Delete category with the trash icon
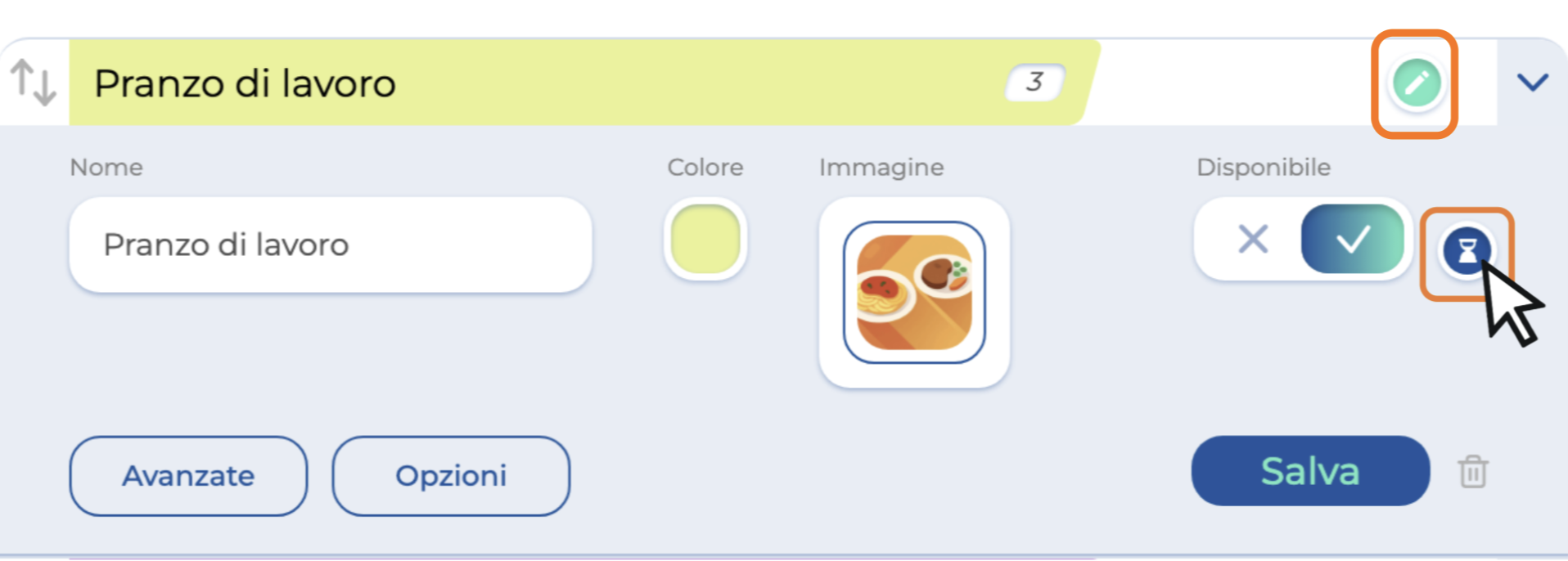The image size is (1568, 561). coord(1472,472)
